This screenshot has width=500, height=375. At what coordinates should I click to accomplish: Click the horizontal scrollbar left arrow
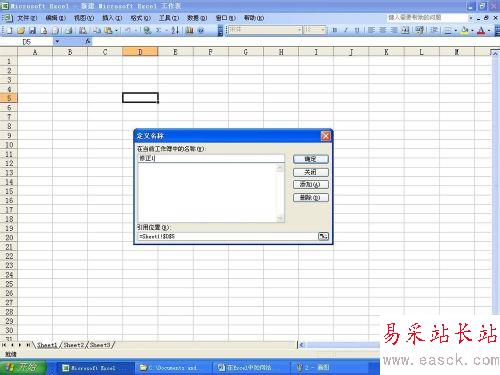(302, 345)
